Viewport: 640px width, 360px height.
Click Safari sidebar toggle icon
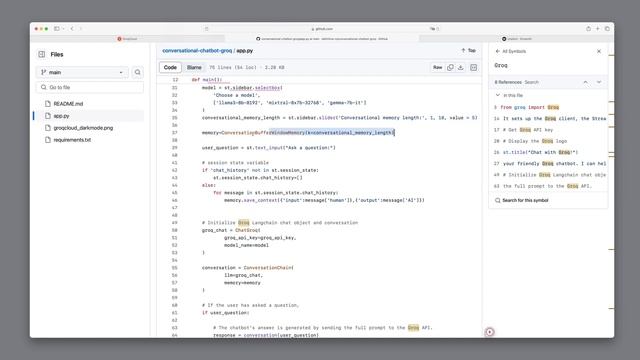tap(57, 29)
